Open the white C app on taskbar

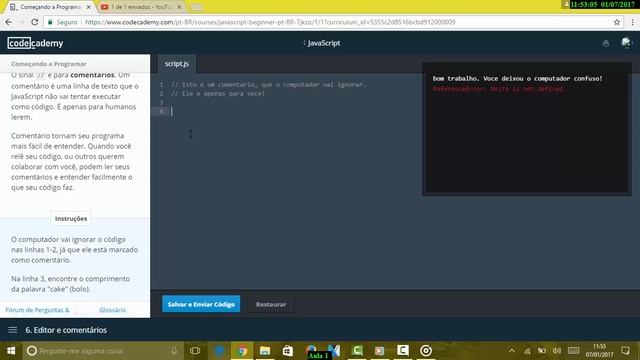(402, 351)
